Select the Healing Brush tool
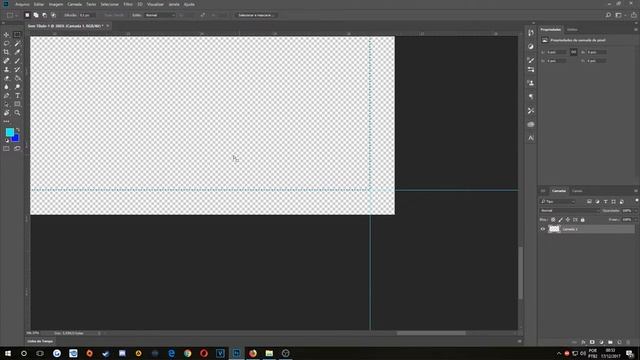The width and height of the screenshot is (640, 360). (7, 61)
